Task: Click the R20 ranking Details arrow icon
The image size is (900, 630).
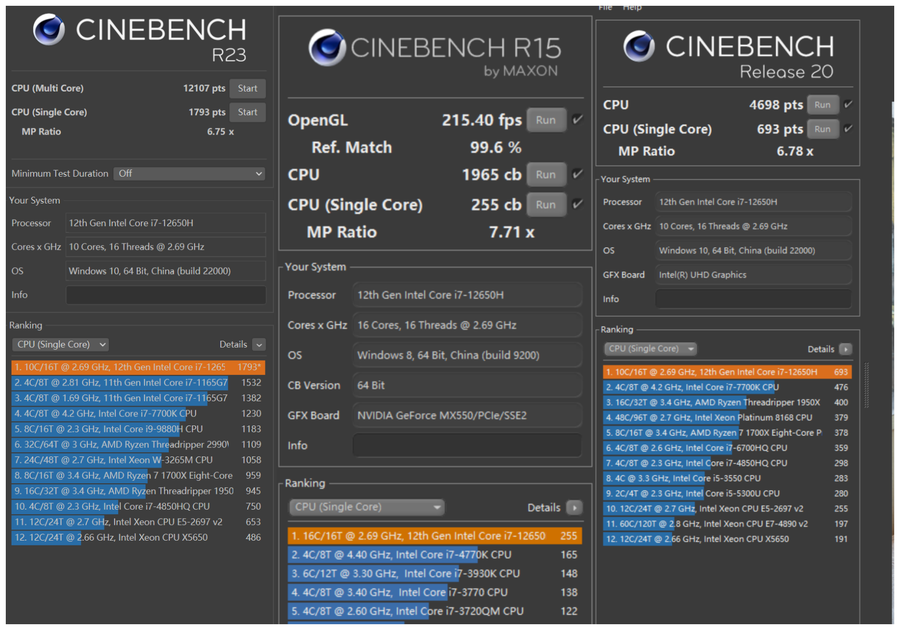Action: [845, 349]
